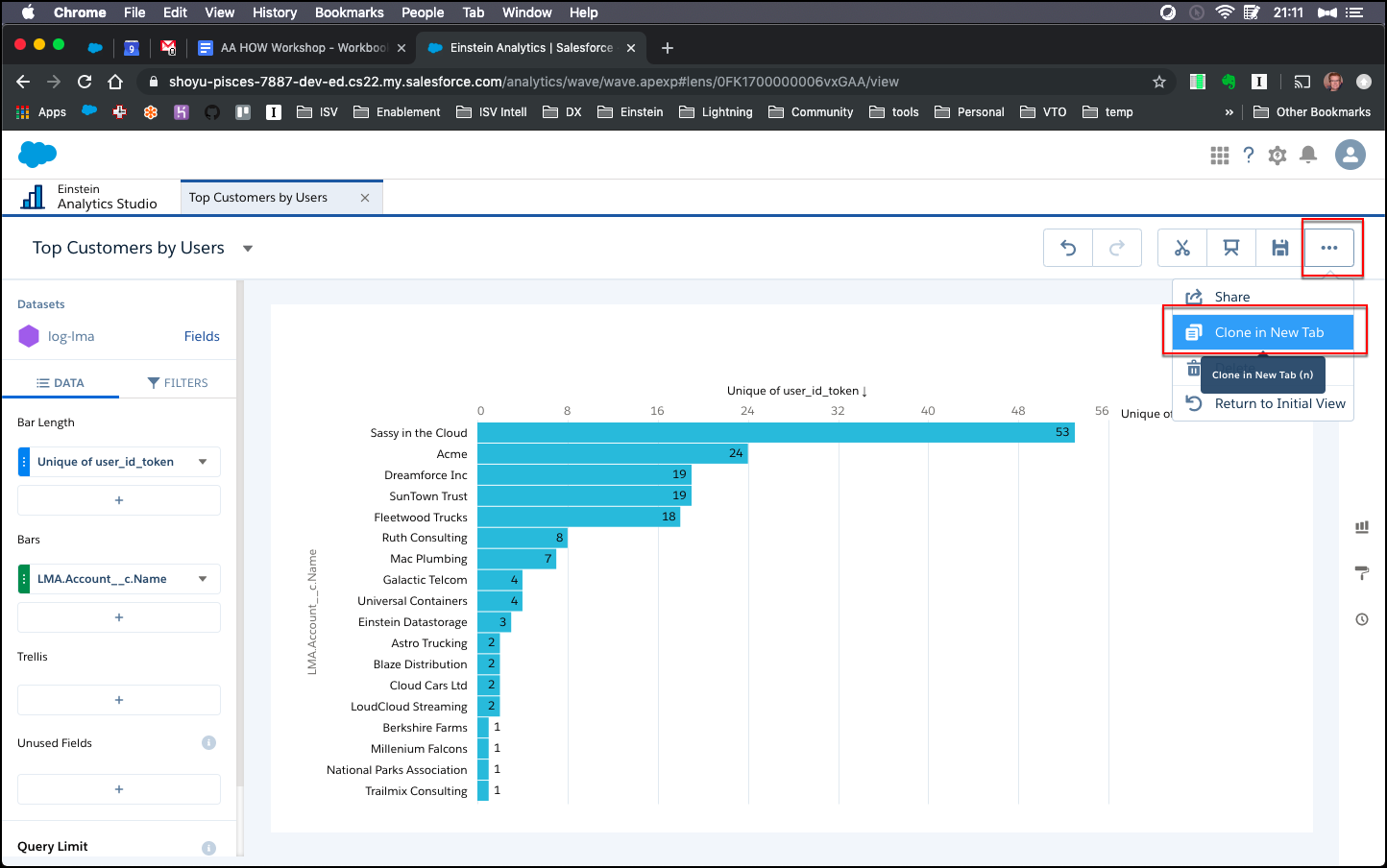Click the Wi-Fi status icon
1387x868 pixels.
click(x=1225, y=12)
